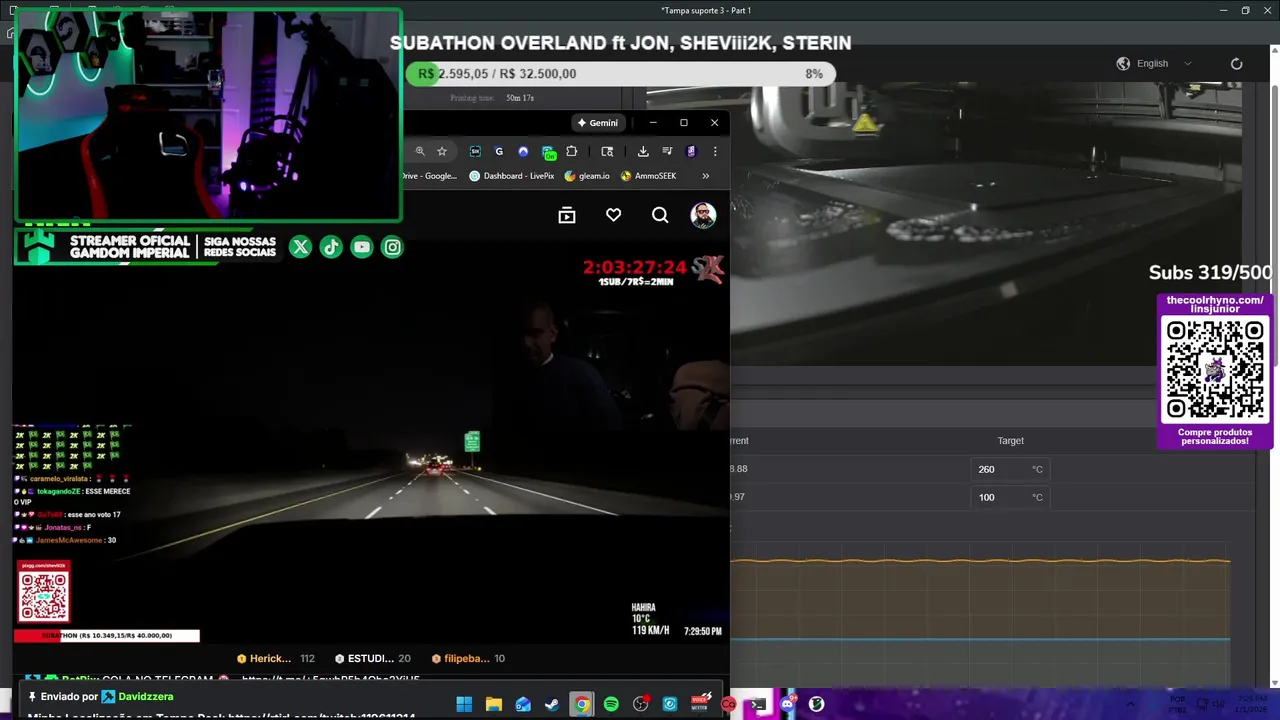Click the SUBATHON R$ 10.349,15 progress bar
Screen dimensions: 1280x720
[x=107, y=635]
